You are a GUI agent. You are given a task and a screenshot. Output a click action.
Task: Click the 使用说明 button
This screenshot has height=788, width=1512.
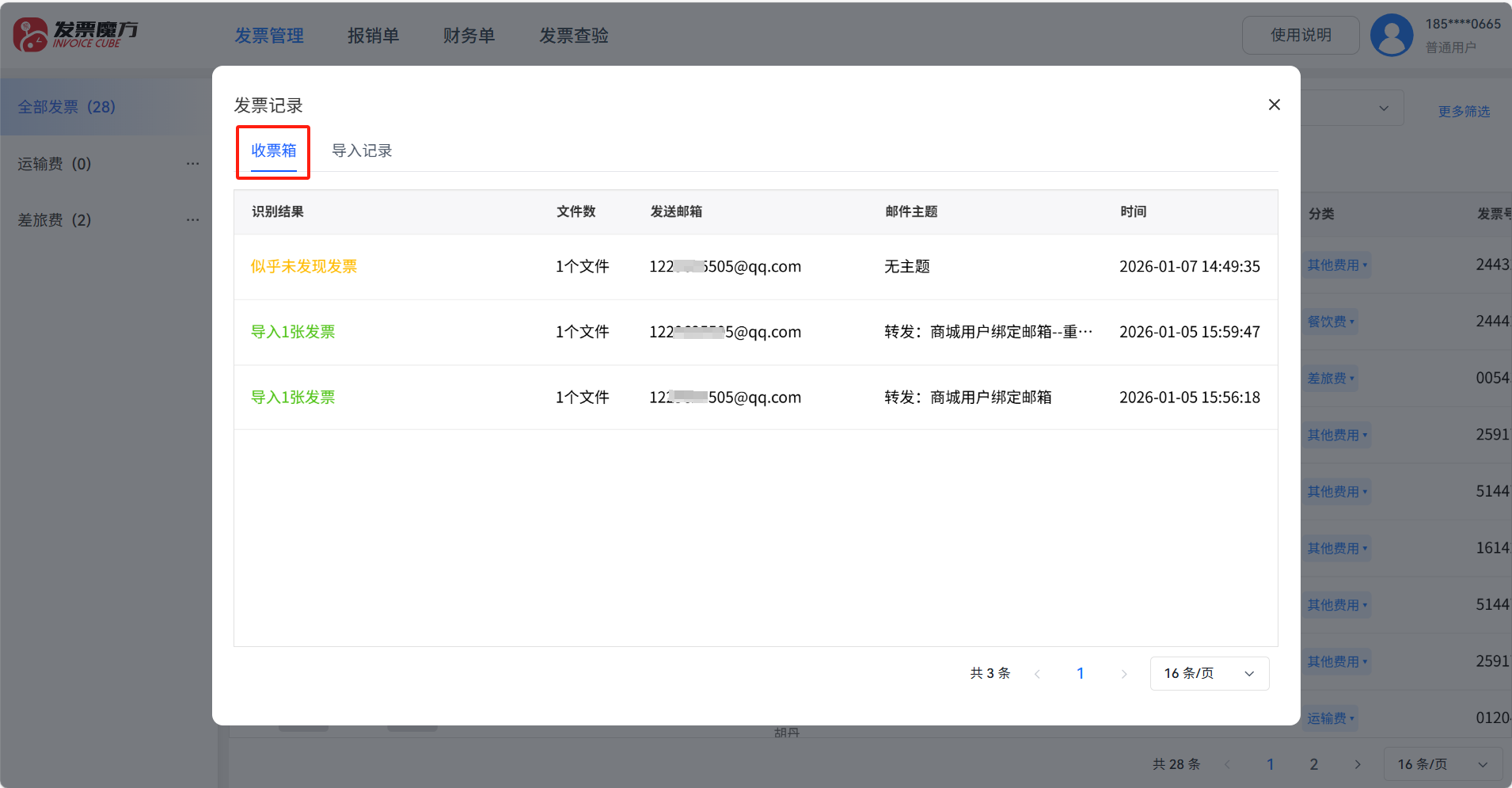coord(1300,35)
